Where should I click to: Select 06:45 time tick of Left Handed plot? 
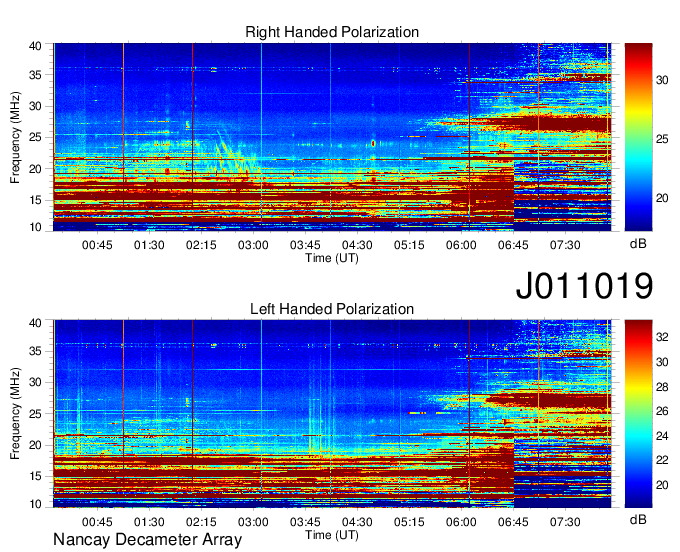tap(513, 522)
